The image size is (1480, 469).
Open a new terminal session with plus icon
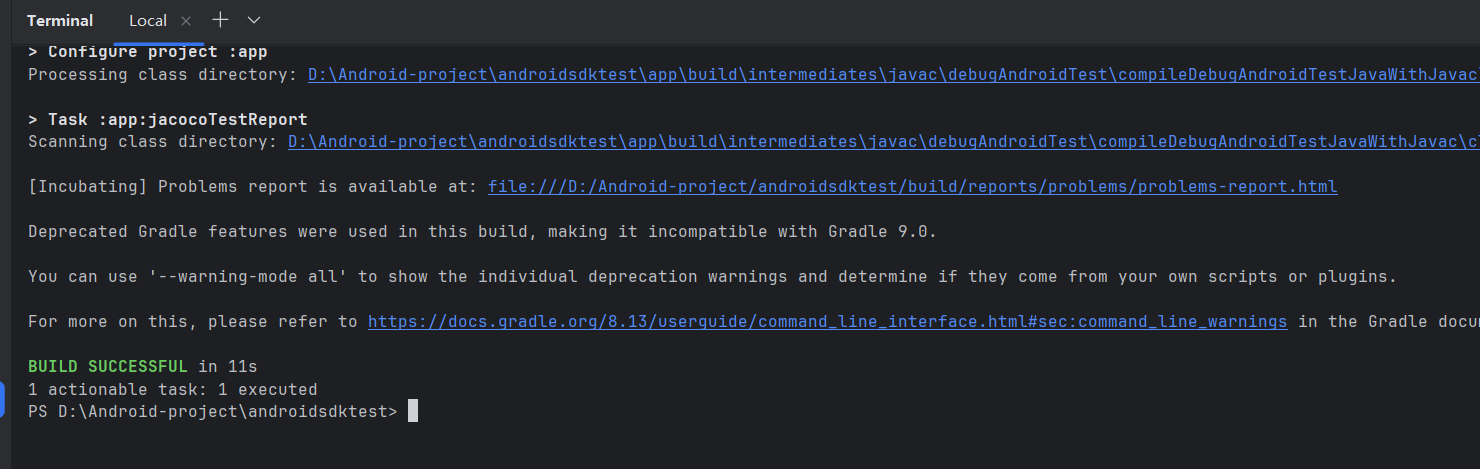[x=220, y=20]
